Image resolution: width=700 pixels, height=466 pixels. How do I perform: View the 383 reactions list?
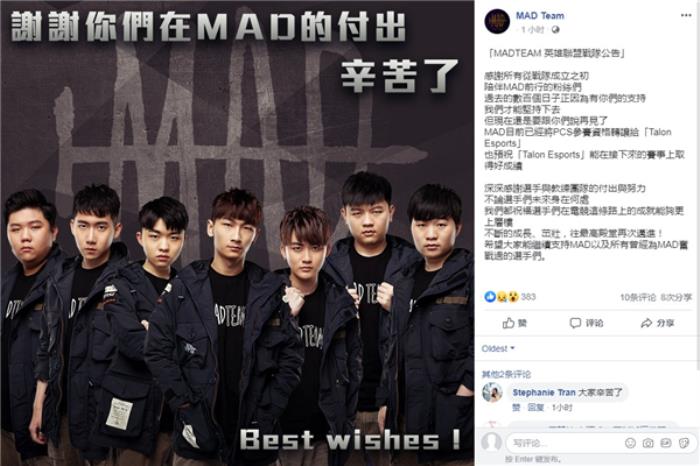pyautogui.click(x=510, y=297)
